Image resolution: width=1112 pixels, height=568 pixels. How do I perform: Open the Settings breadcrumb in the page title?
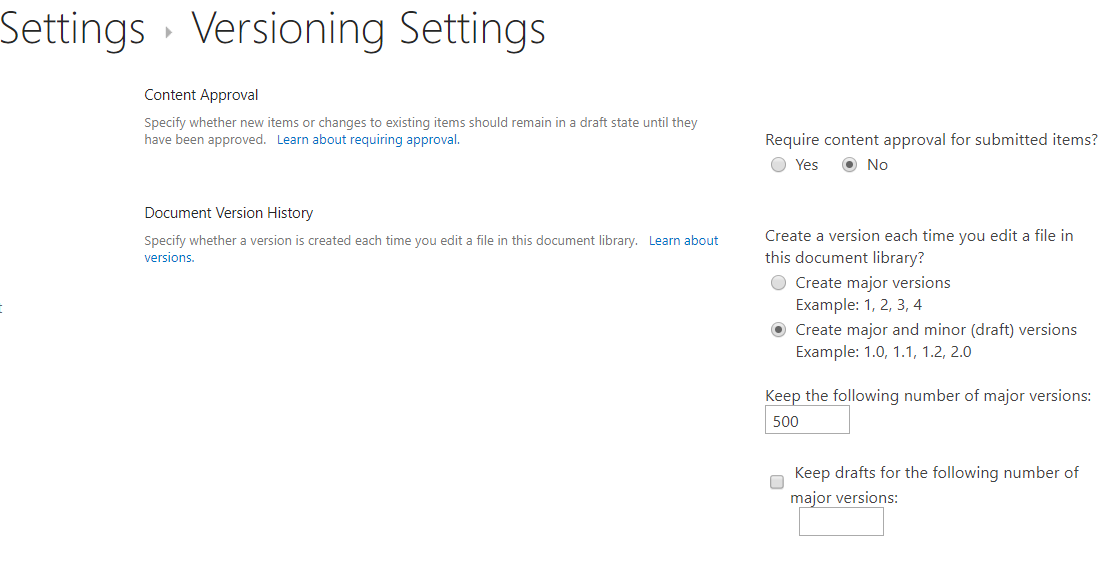tap(72, 30)
